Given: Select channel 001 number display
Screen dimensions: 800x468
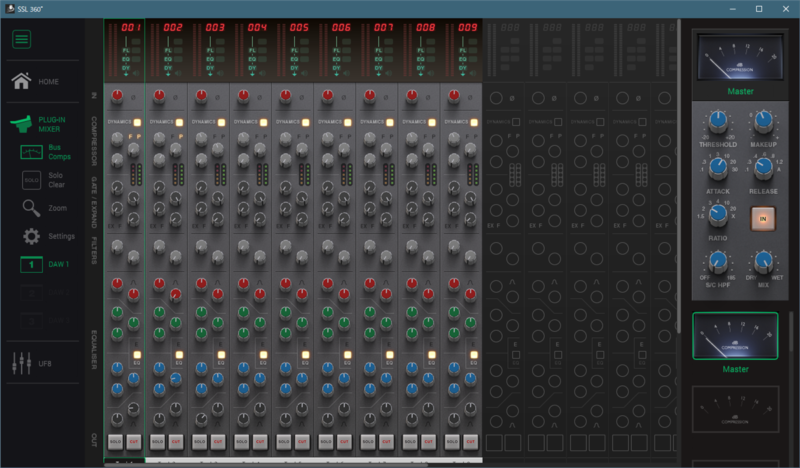Looking at the screenshot, I should point(131,28).
